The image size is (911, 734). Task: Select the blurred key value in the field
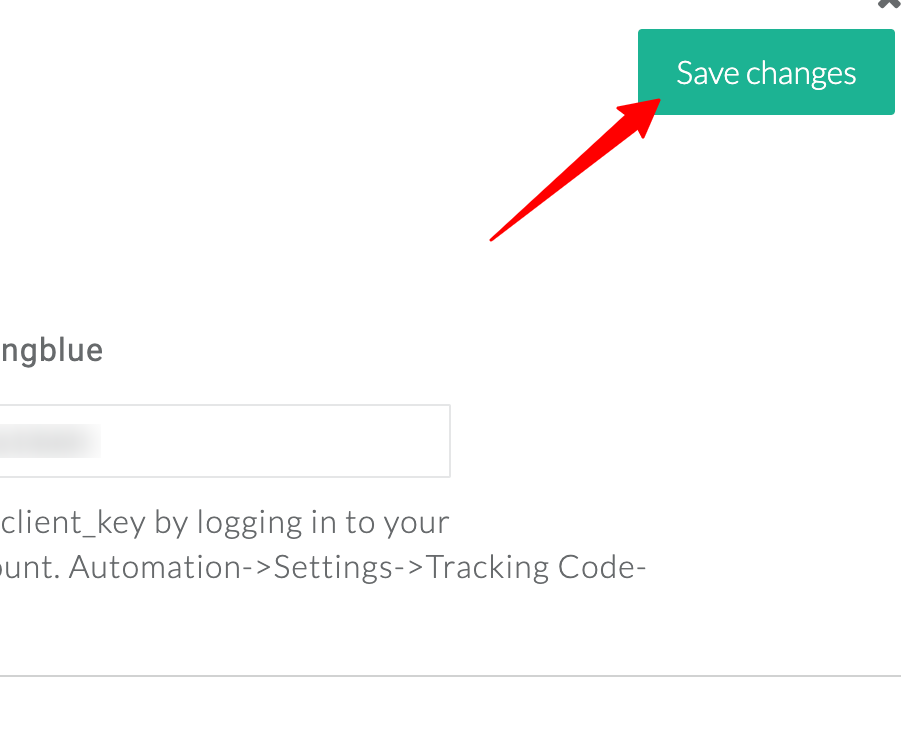(50, 441)
